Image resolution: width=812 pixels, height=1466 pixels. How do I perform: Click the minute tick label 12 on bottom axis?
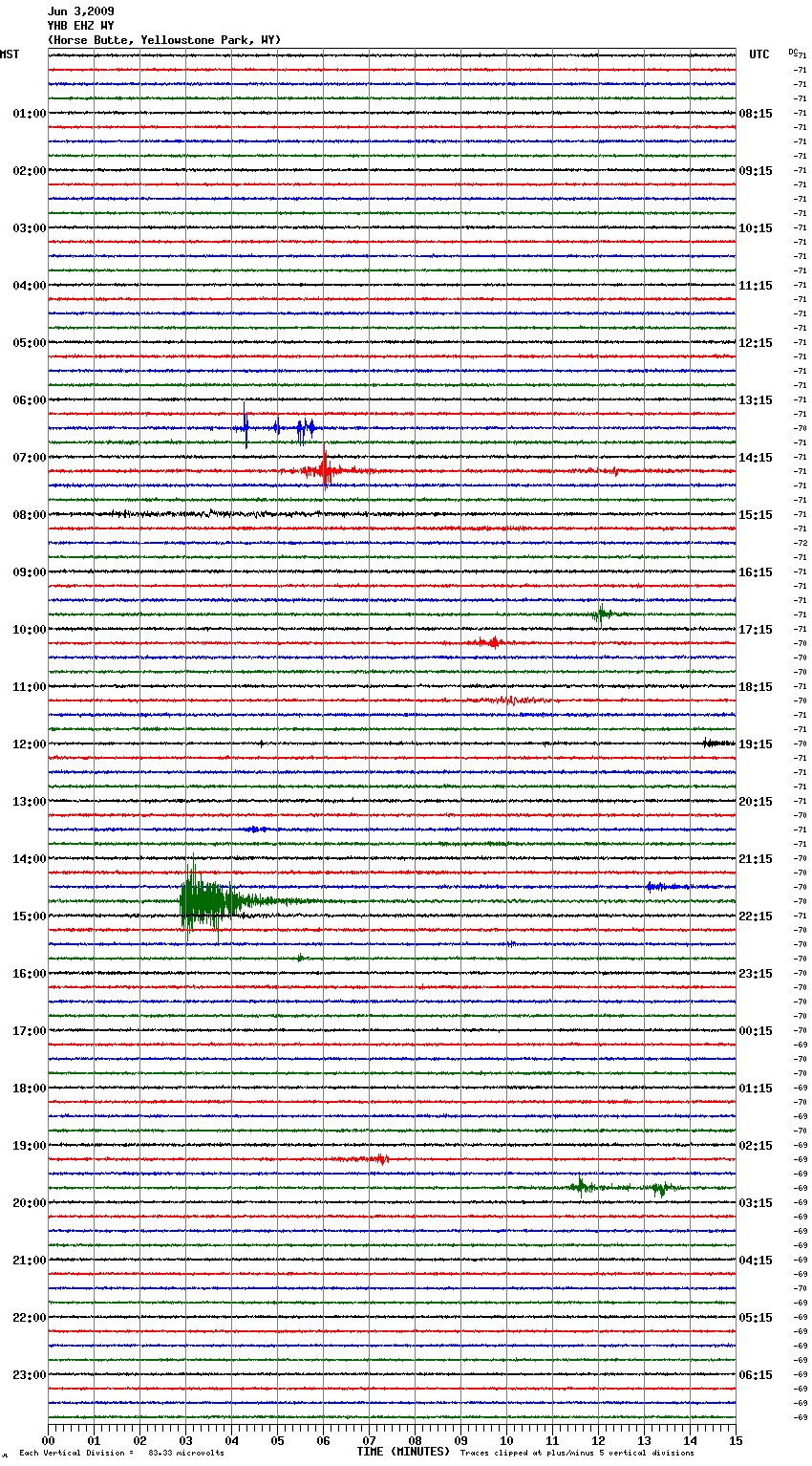598,1440
